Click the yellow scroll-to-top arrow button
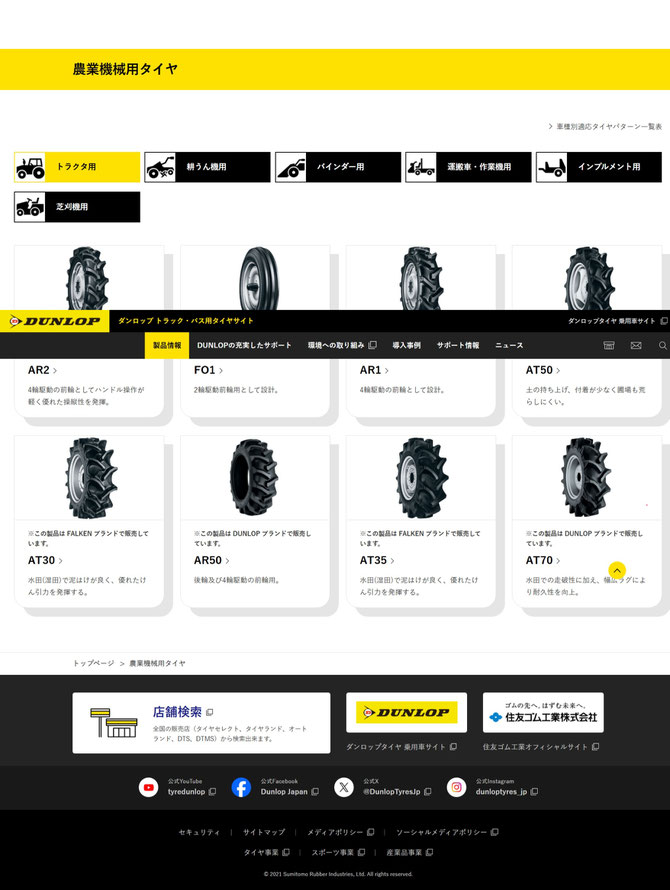 (x=617, y=570)
